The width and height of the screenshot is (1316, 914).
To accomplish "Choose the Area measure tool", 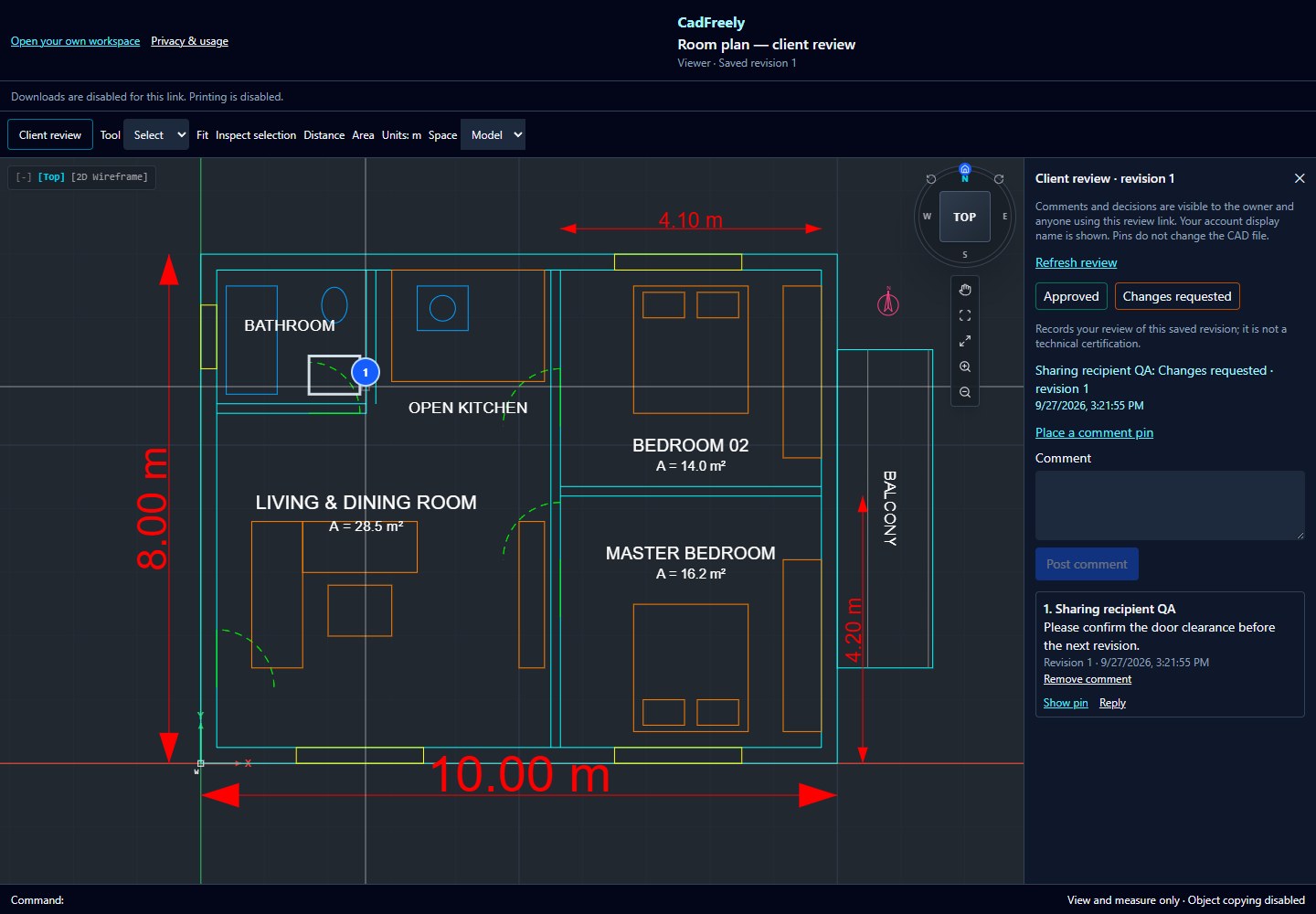I will 363,135.
